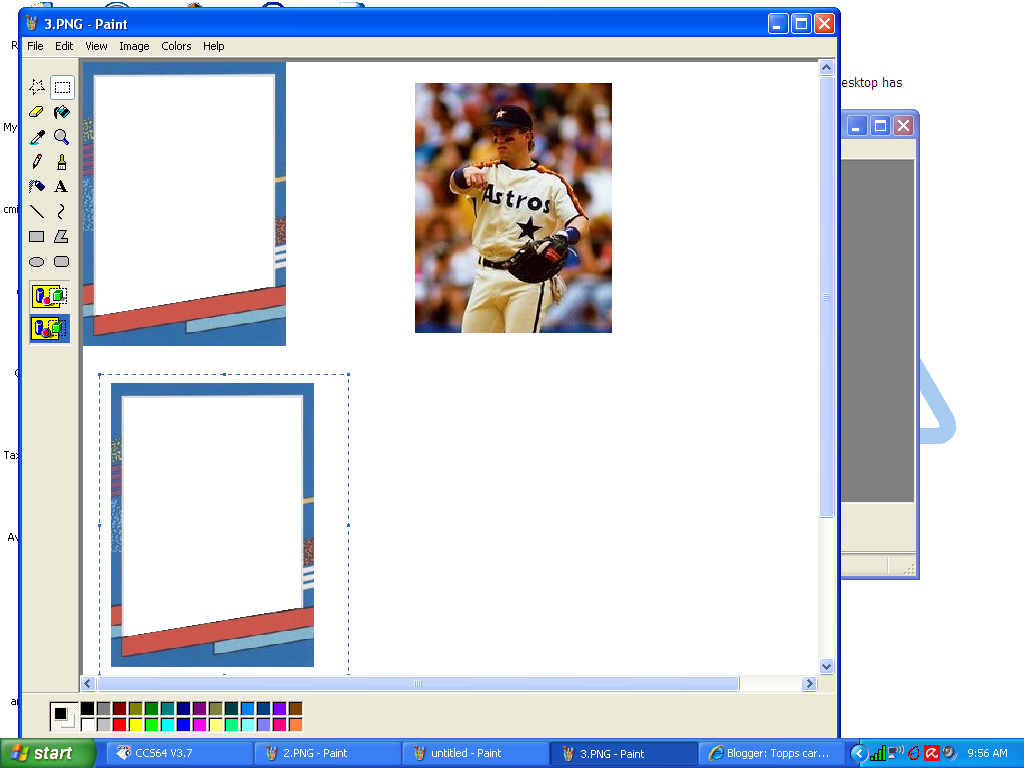Switch to untitled - Paint taskbar button
The image size is (1024, 768).
tap(474, 753)
